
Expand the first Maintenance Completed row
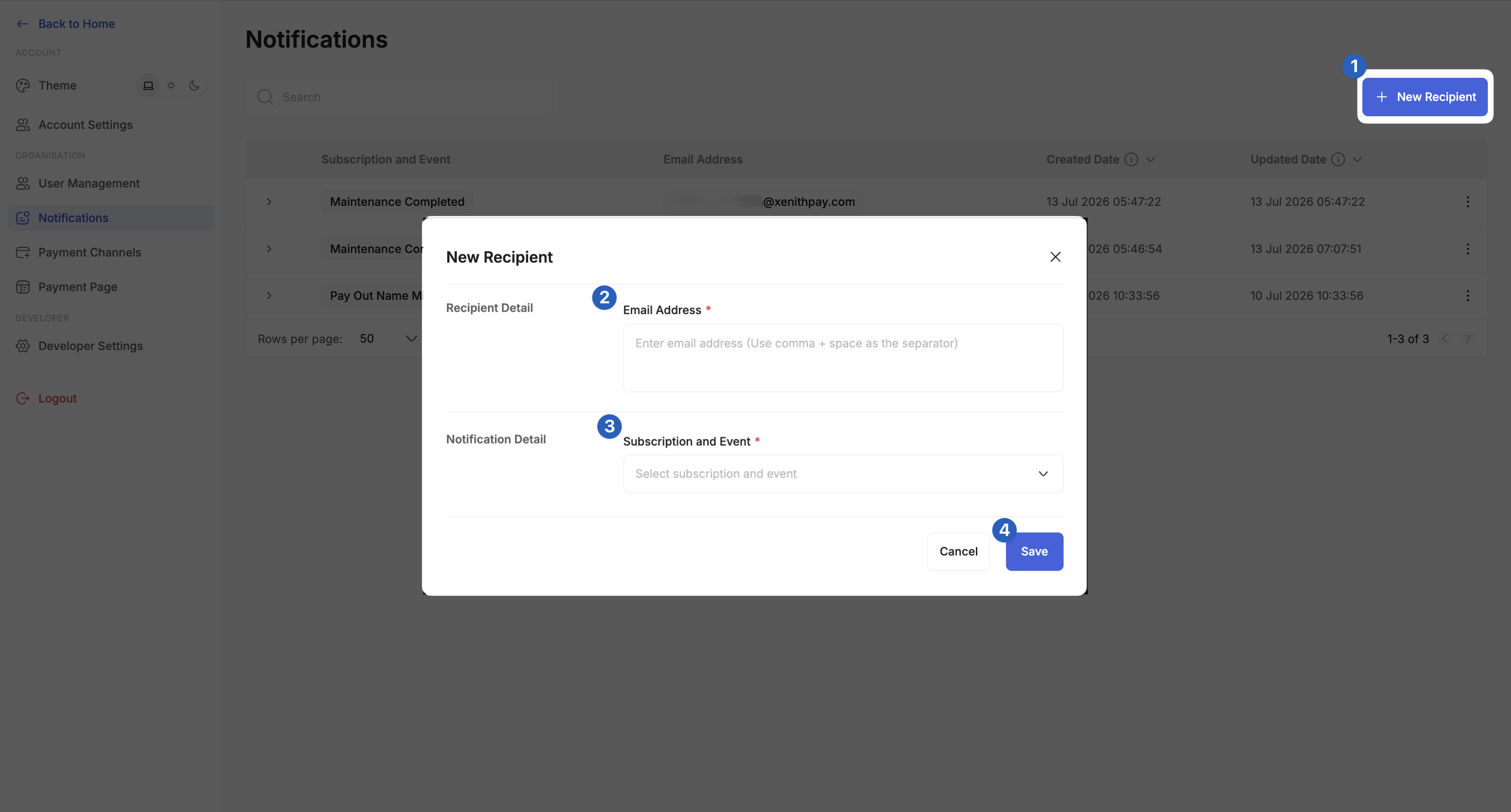pos(269,201)
